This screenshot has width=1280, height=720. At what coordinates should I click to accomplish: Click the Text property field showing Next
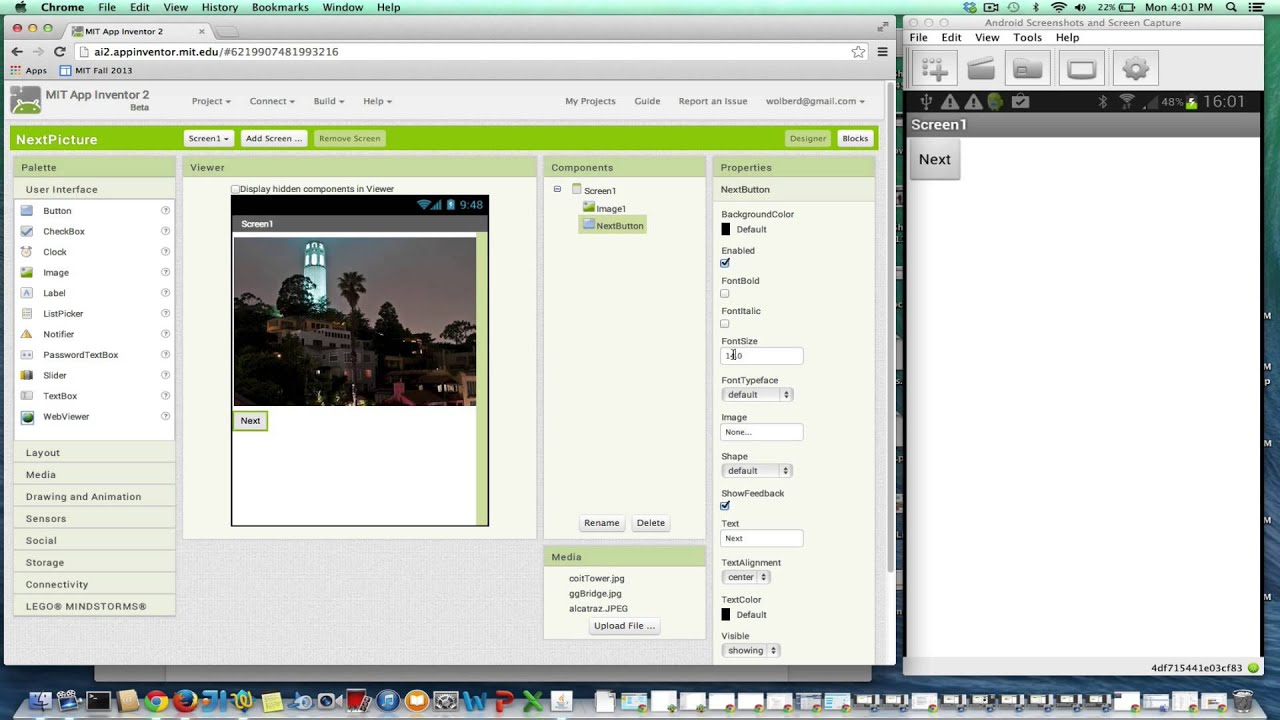(x=761, y=538)
